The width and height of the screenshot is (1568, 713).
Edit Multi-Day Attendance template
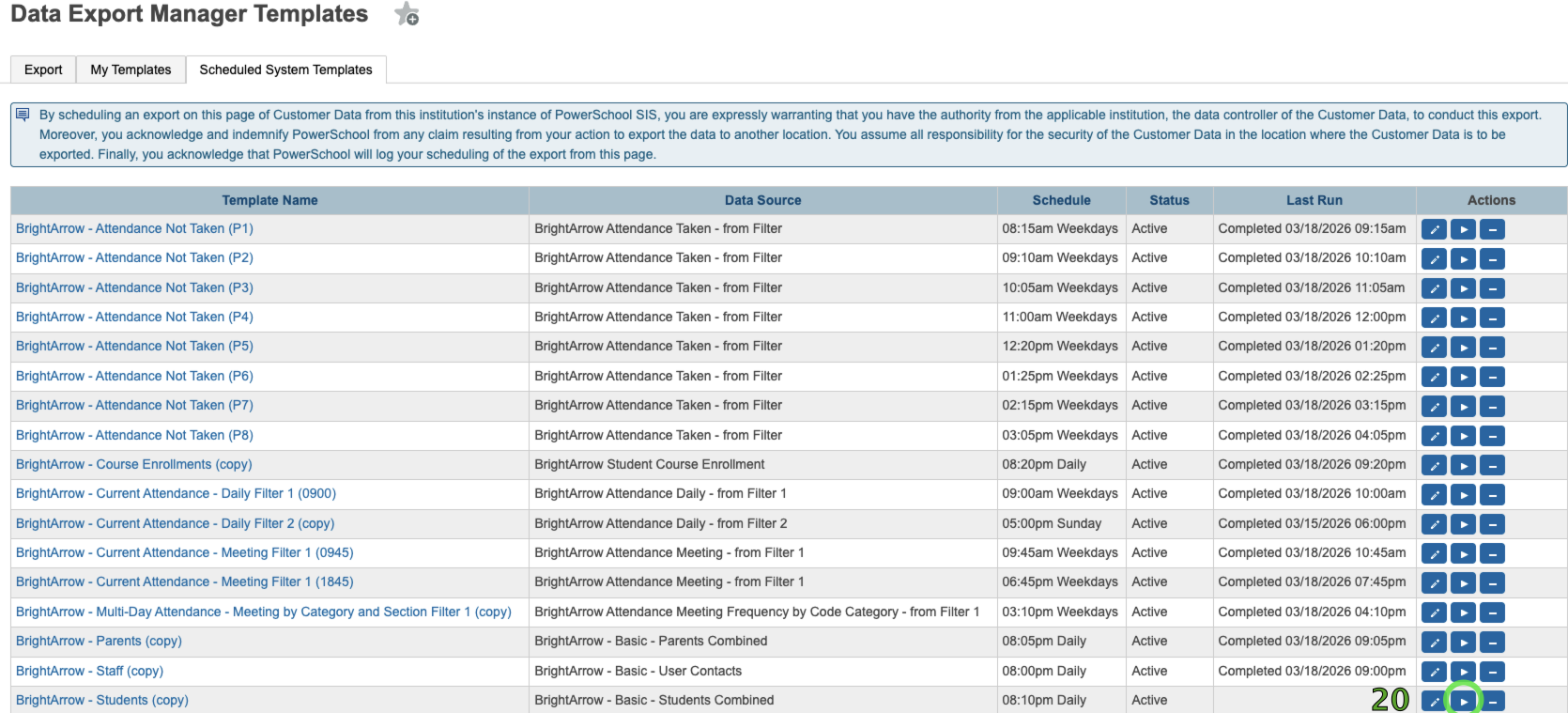(1434, 612)
